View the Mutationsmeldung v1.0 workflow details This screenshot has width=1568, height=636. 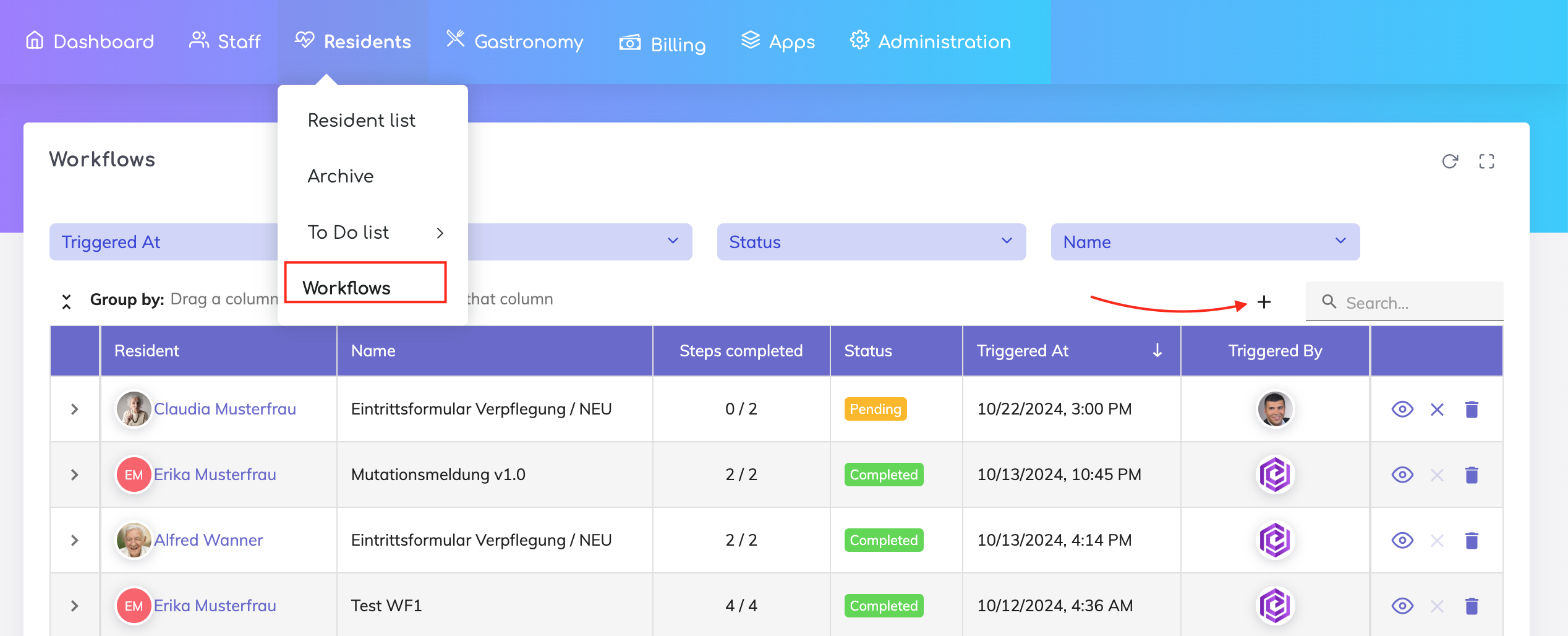coord(1402,475)
